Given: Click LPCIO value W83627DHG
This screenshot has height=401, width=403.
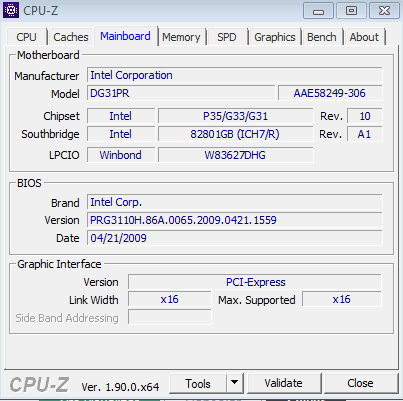Looking at the screenshot, I should point(235,155).
